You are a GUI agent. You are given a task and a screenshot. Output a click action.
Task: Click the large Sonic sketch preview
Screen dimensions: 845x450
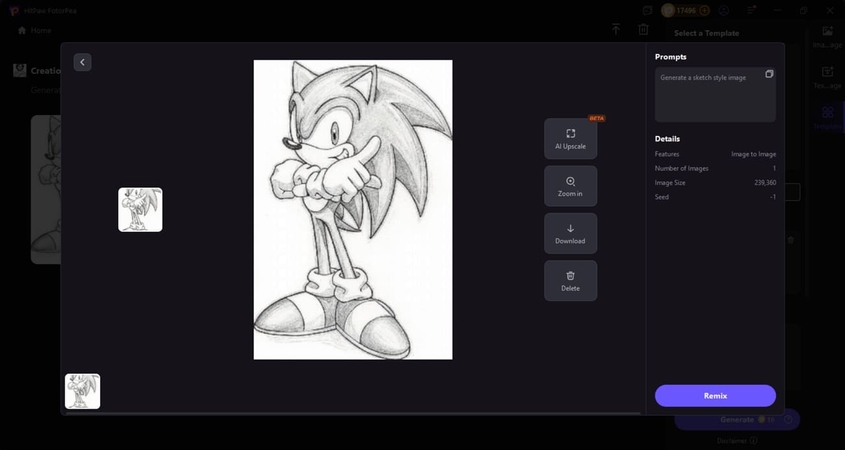(x=353, y=210)
